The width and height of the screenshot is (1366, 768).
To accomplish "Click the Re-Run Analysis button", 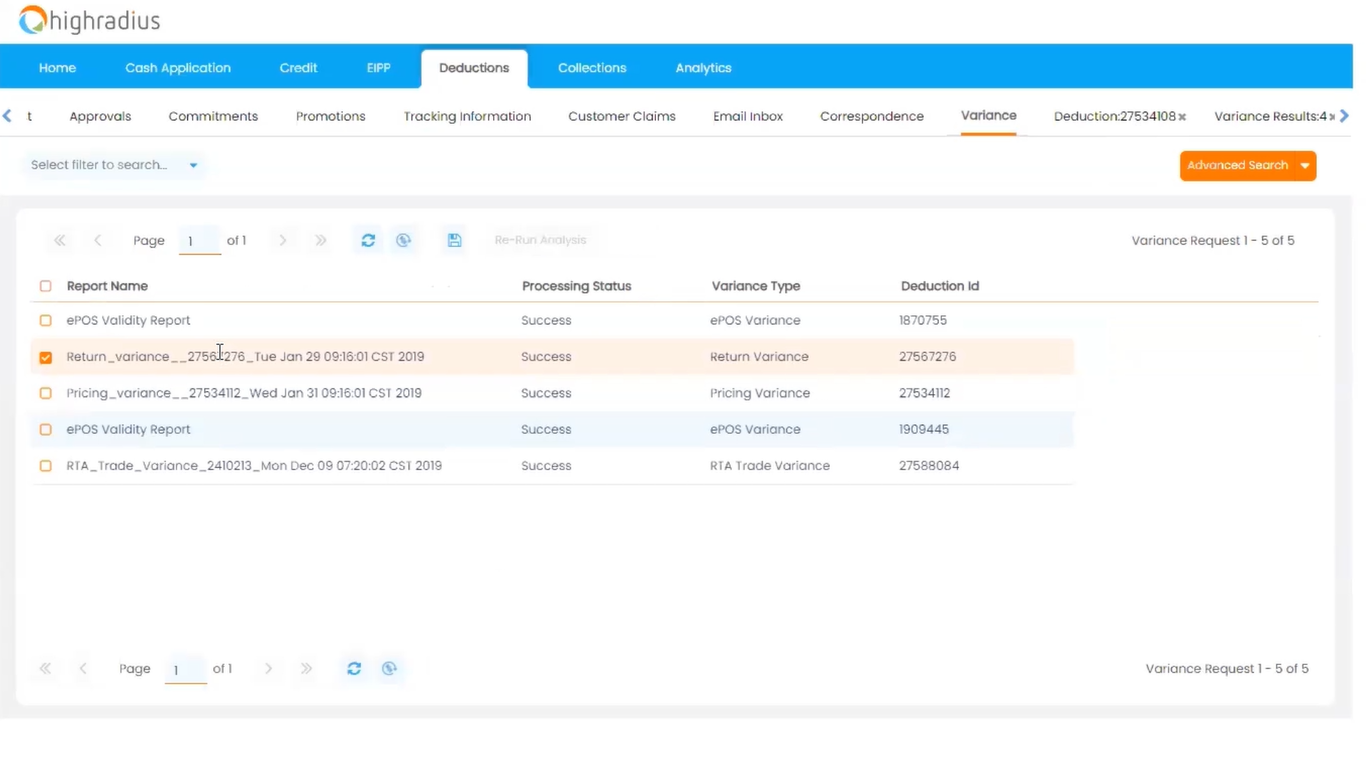I will coord(540,240).
